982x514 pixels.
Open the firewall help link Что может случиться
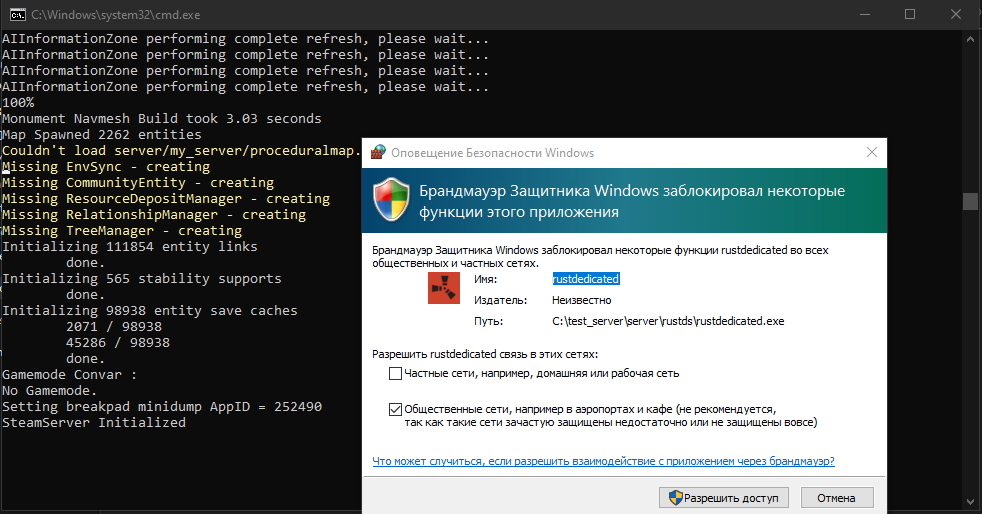(x=603, y=461)
